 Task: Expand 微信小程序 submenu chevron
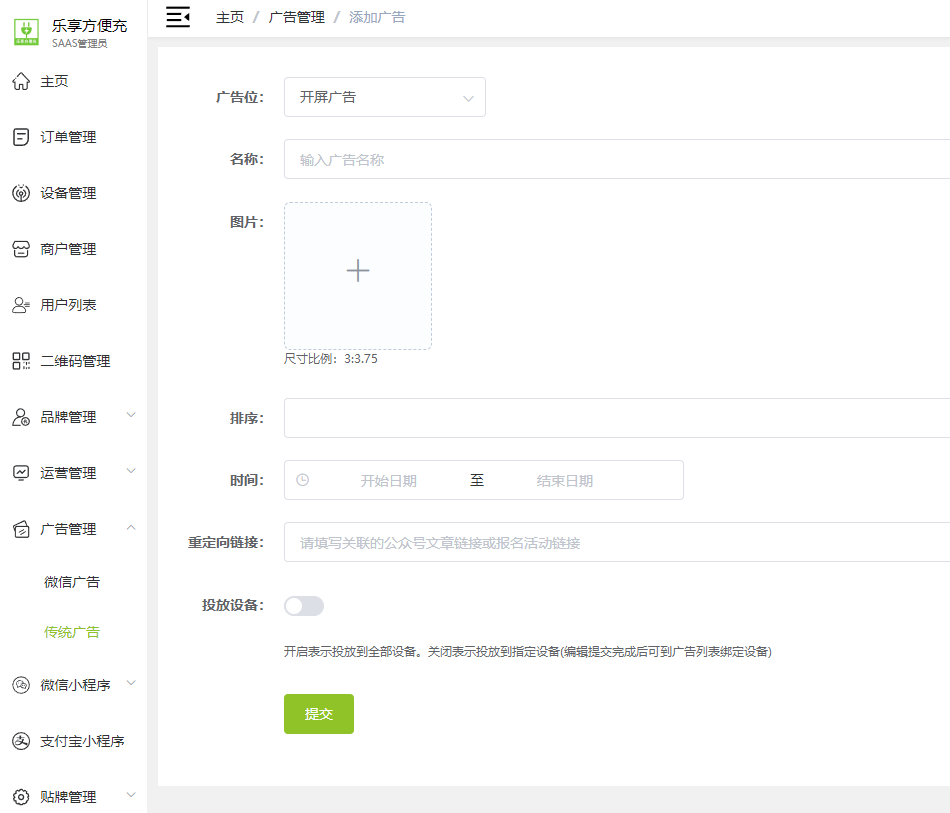[x=131, y=683]
